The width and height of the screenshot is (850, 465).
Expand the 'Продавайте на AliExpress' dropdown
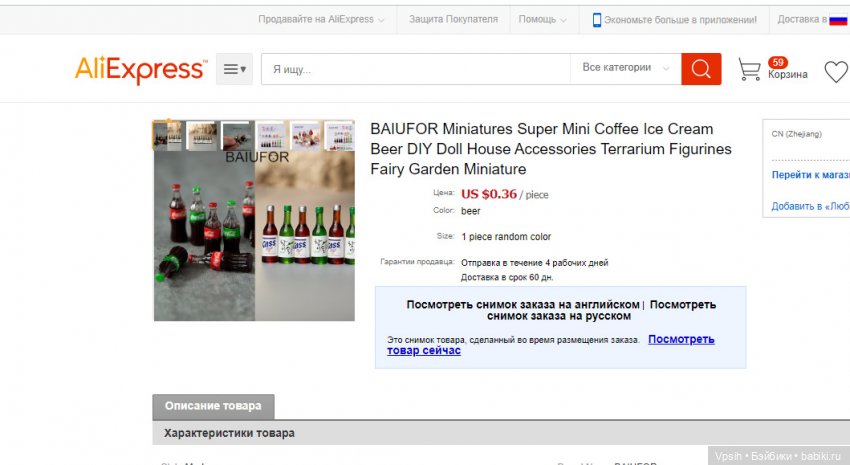(321, 19)
